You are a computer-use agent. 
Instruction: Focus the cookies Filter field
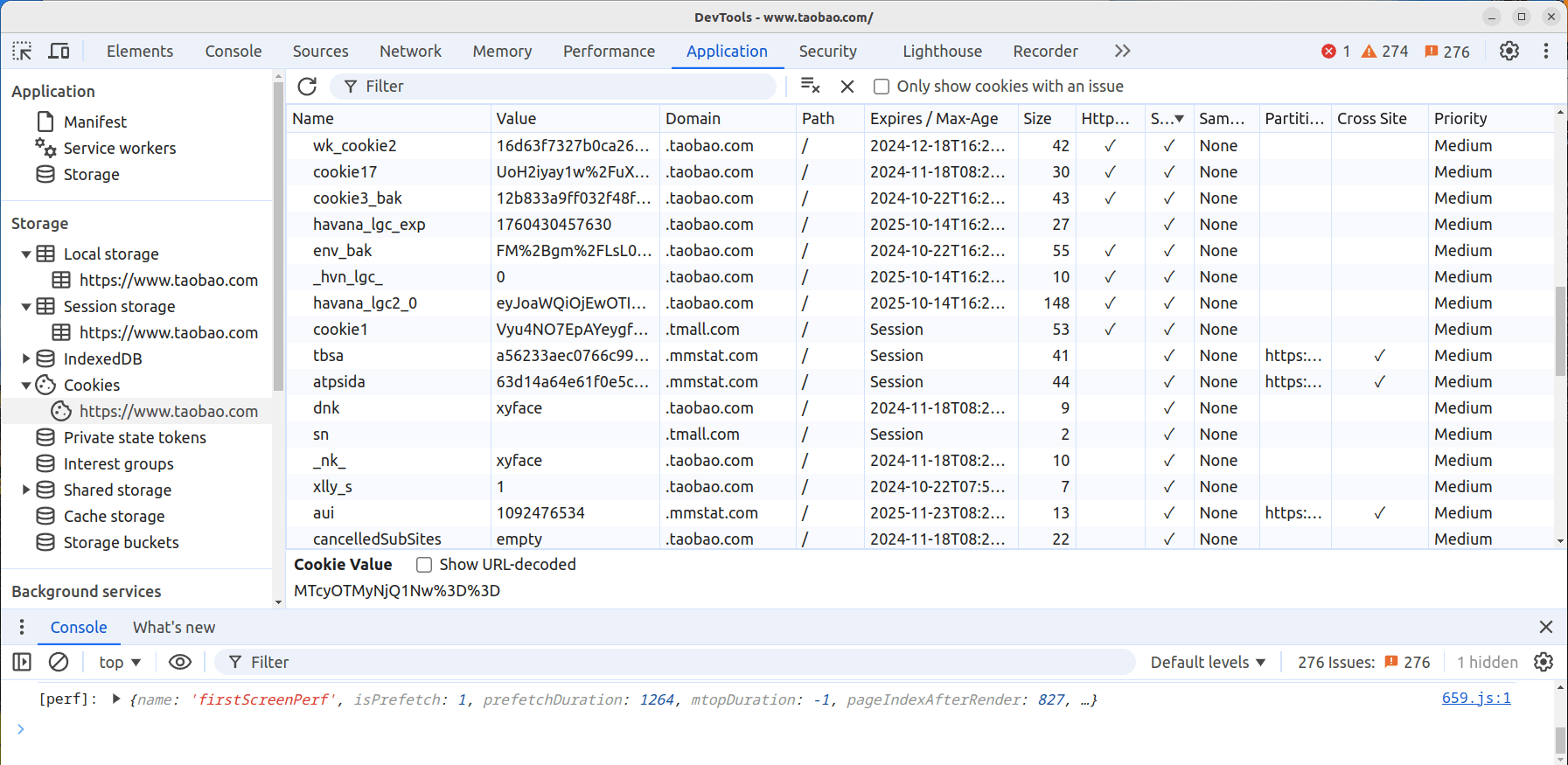(x=553, y=86)
